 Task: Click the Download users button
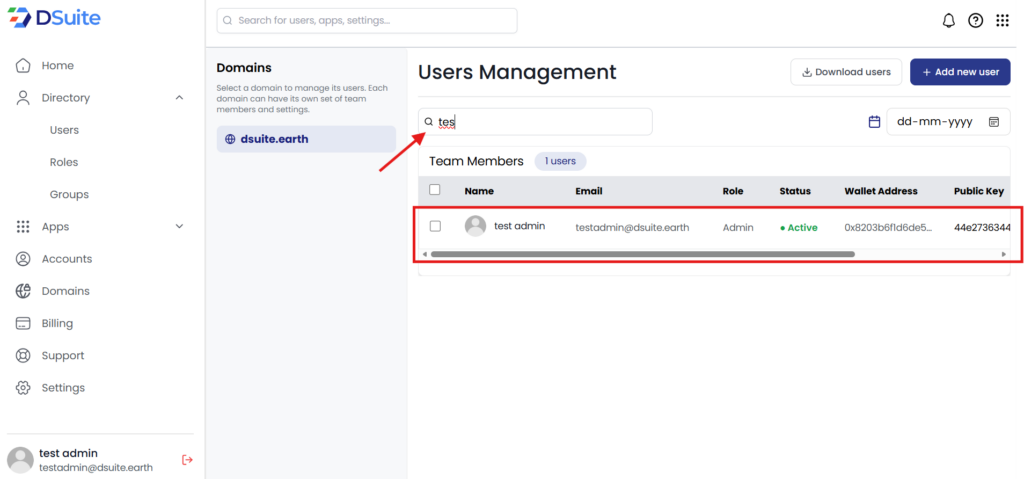846,72
